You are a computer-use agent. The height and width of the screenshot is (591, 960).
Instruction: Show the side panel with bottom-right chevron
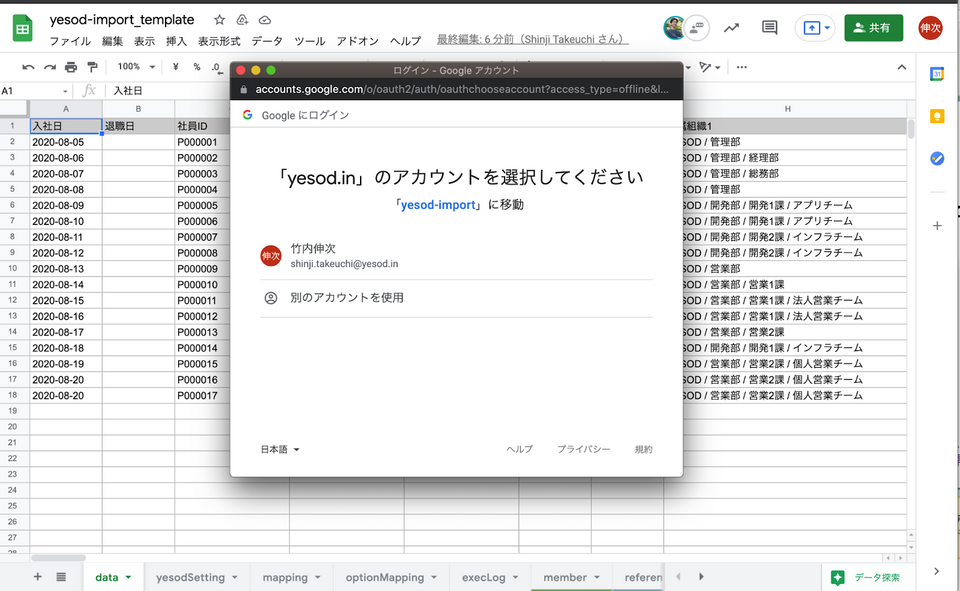(936, 571)
